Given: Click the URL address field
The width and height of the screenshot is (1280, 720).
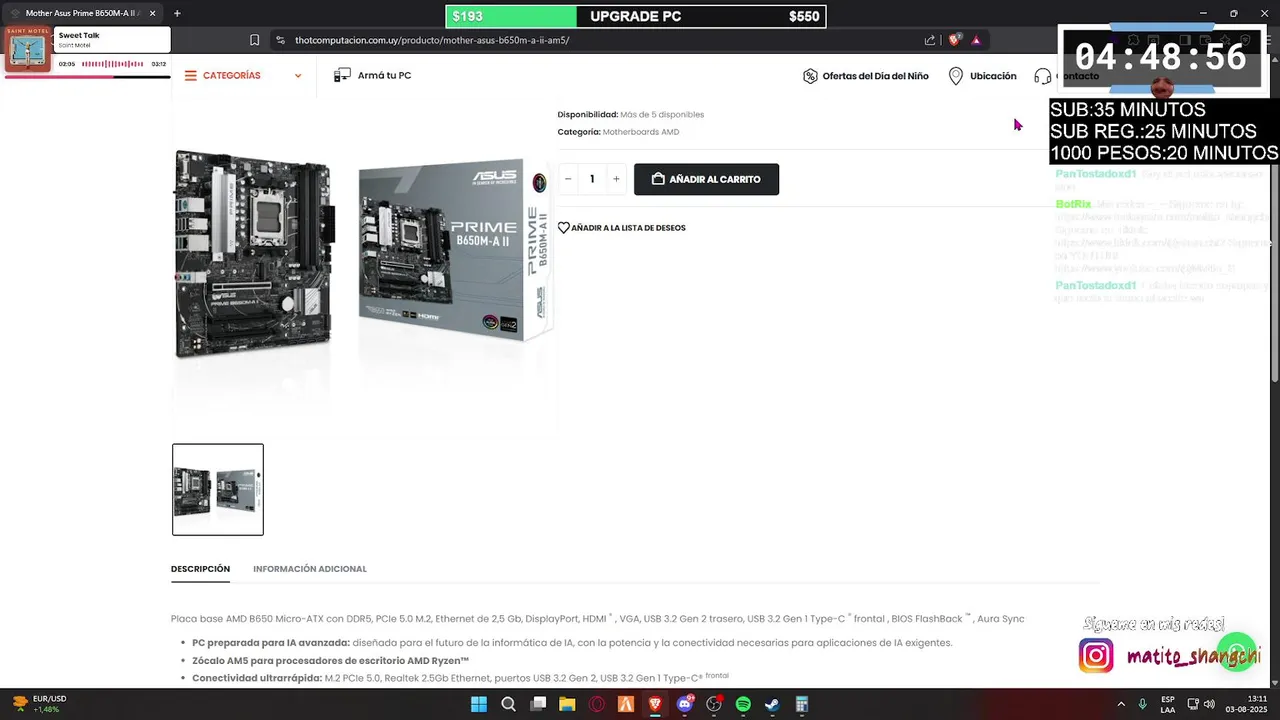Looking at the screenshot, I should pos(600,40).
